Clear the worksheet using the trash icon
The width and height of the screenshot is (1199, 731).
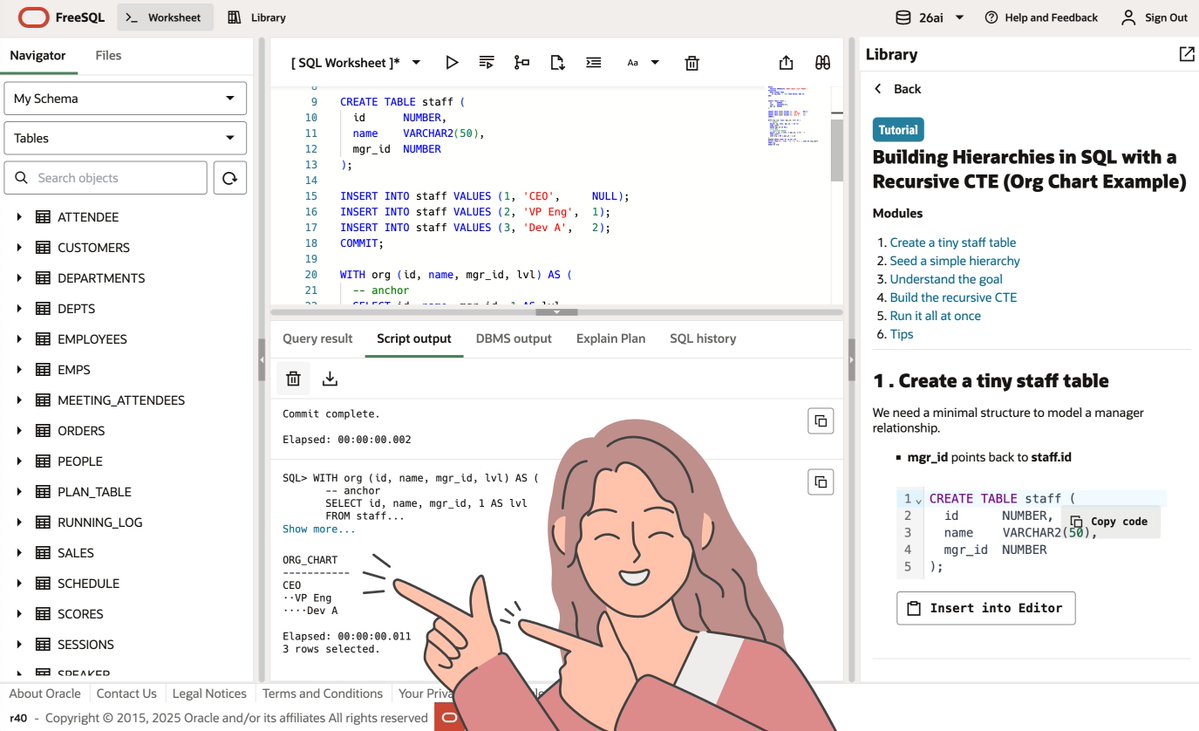click(691, 62)
